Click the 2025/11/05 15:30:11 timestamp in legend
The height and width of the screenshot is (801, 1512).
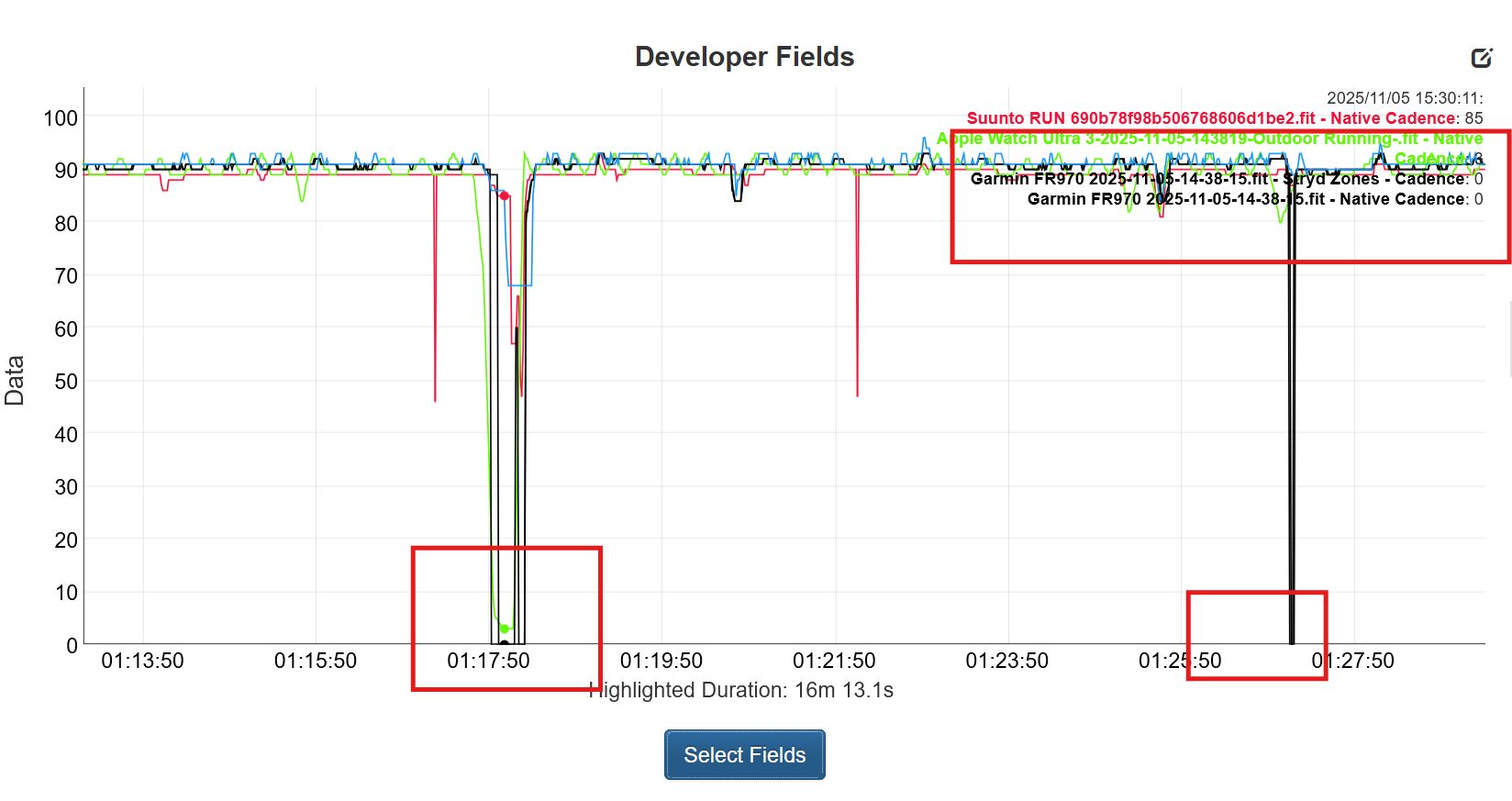[x=1404, y=98]
